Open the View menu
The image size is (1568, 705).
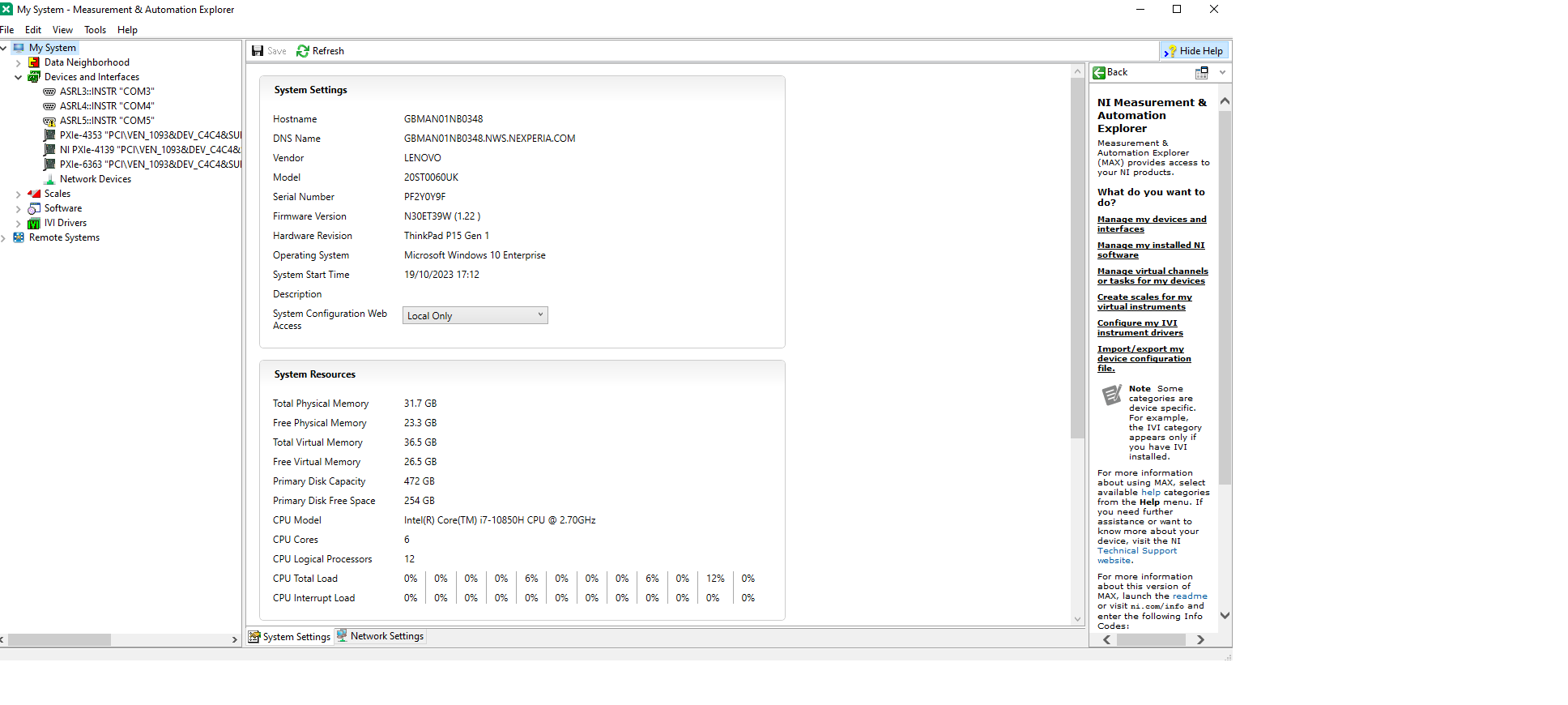(62, 30)
